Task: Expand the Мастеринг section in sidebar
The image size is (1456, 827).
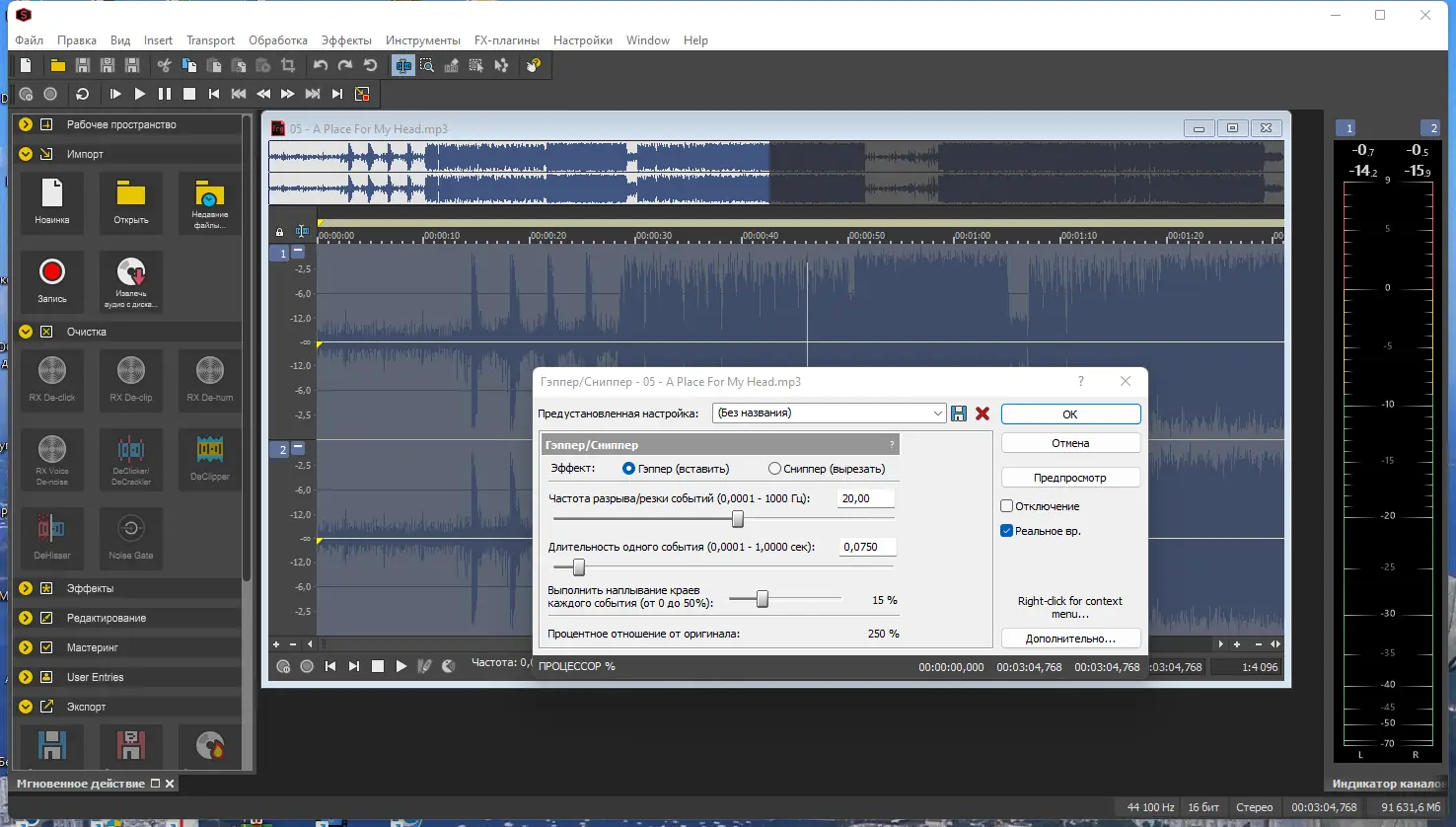Action: (x=26, y=647)
